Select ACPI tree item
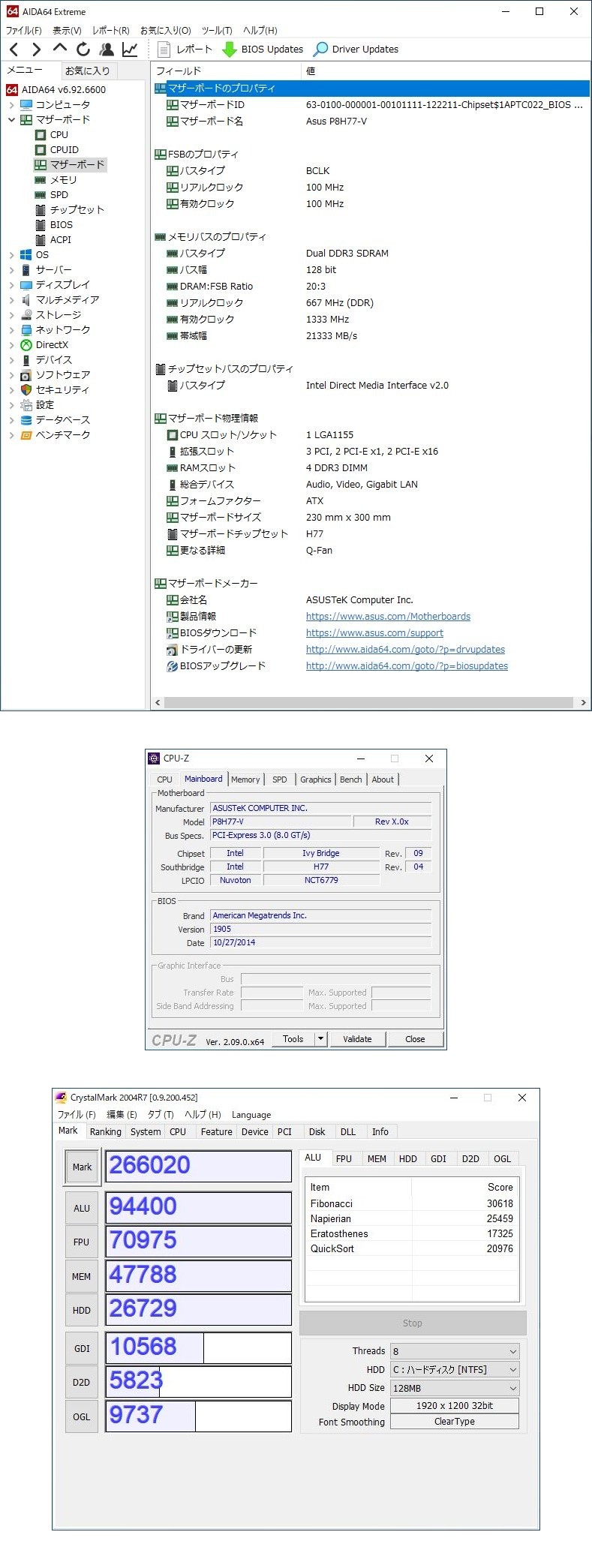The height and width of the screenshot is (1568, 592). 60,240
